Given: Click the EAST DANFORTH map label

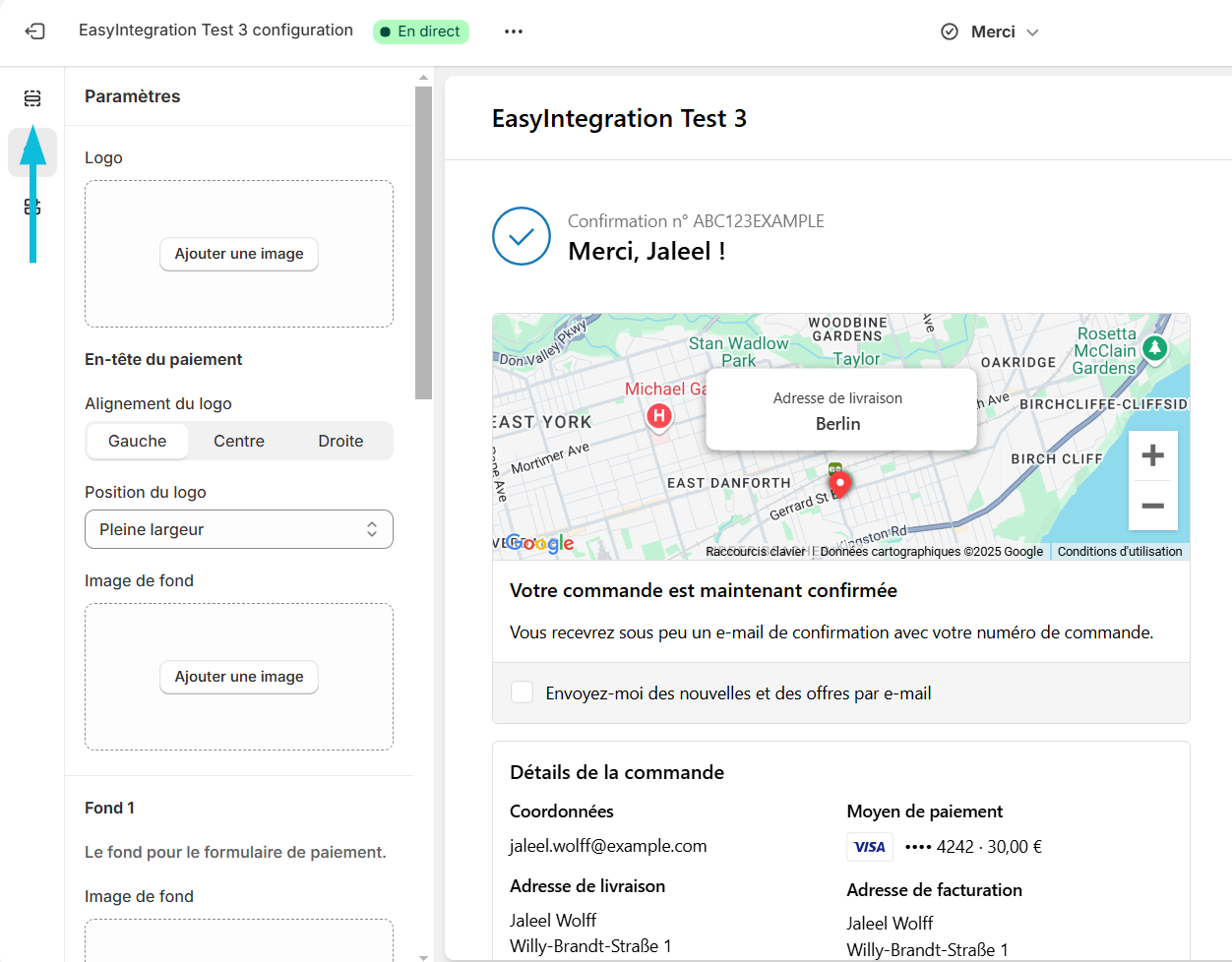Looking at the screenshot, I should (x=729, y=483).
